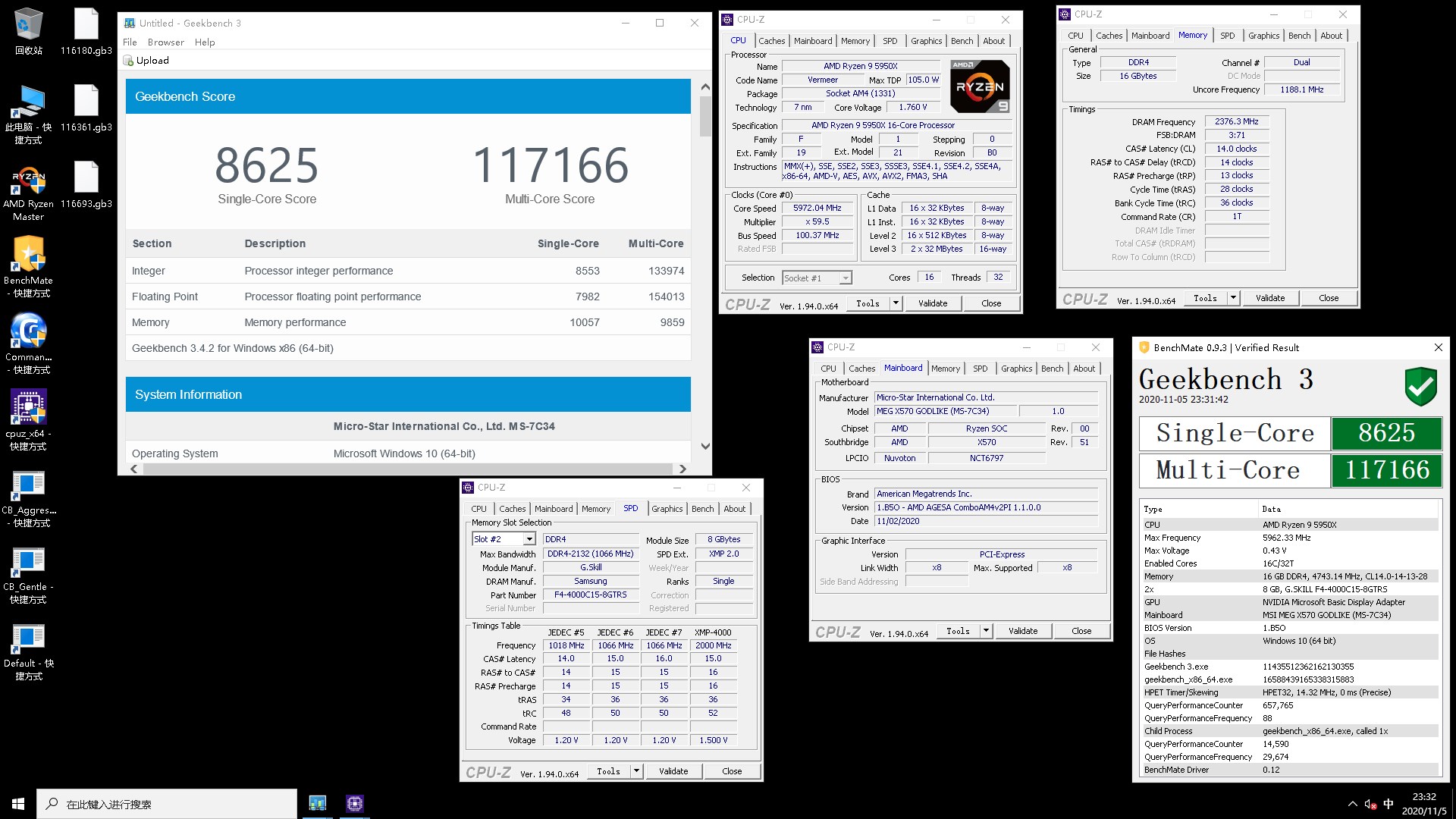Close the BenchMate Verified Result window
Screen dimensions: 1456x819
pyautogui.click(x=1438, y=347)
